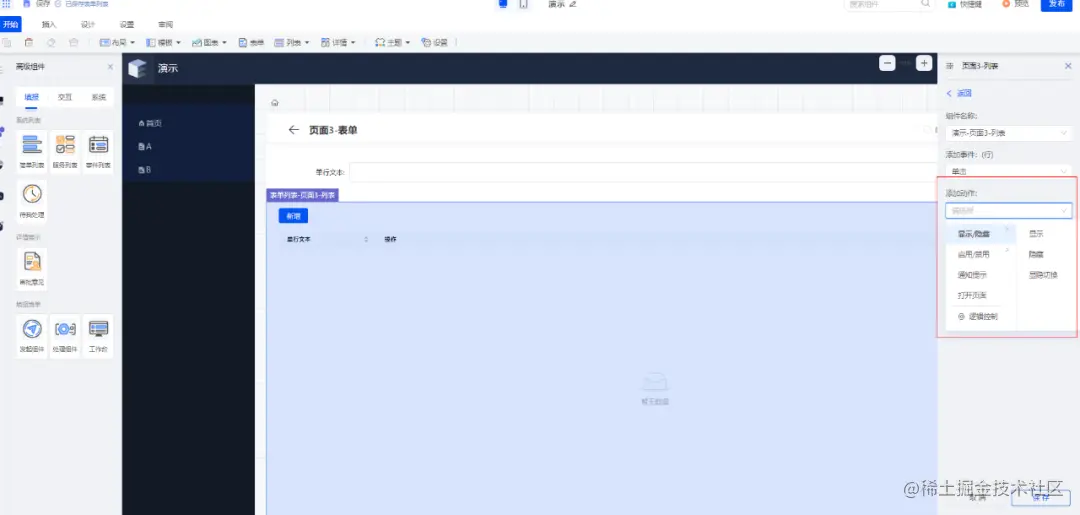The width and height of the screenshot is (1080, 515).
Task: Click the 单行文本 input field
Action: click(x=643, y=172)
